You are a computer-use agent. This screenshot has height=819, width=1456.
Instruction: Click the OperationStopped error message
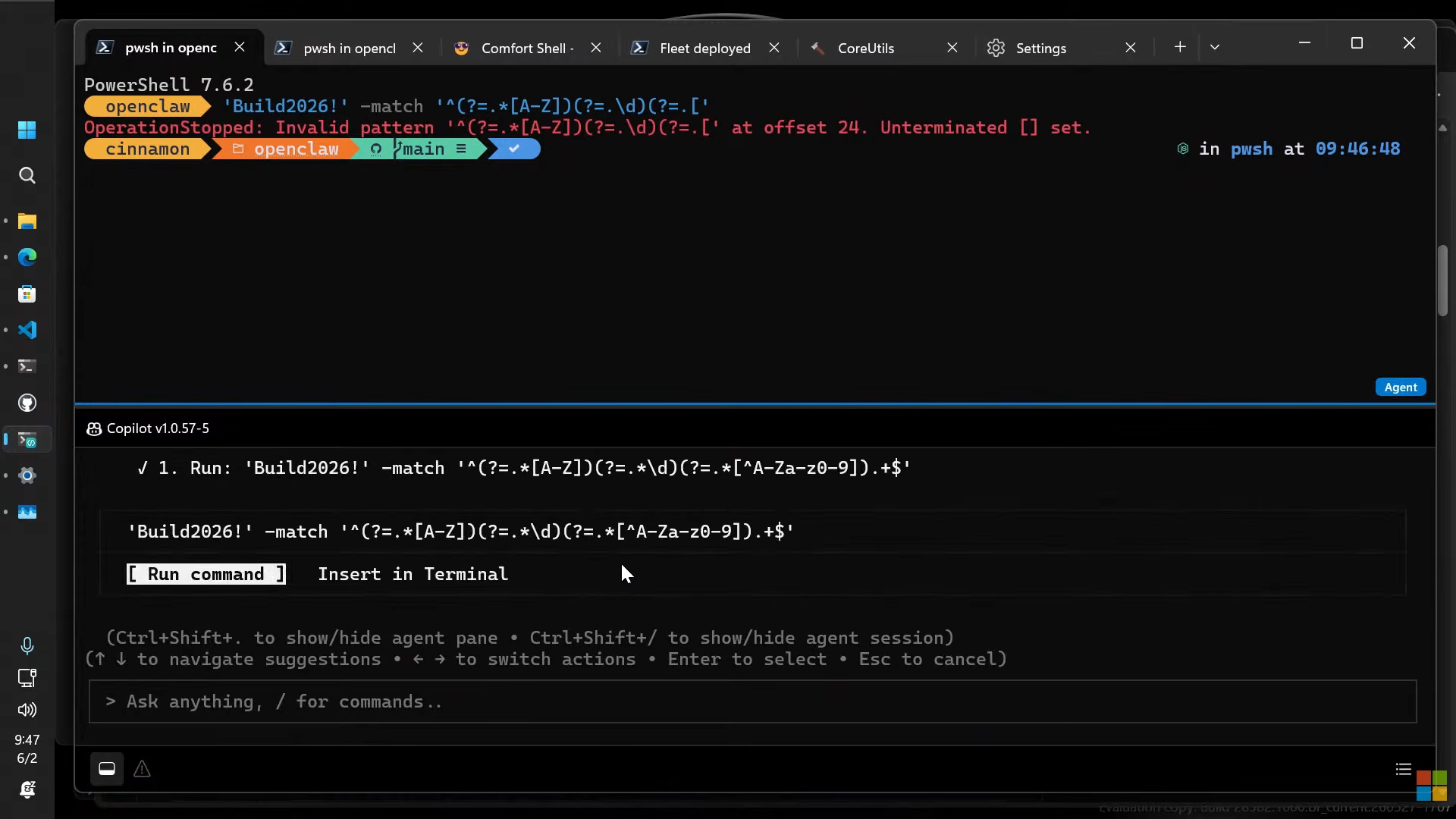pyautogui.click(x=587, y=127)
